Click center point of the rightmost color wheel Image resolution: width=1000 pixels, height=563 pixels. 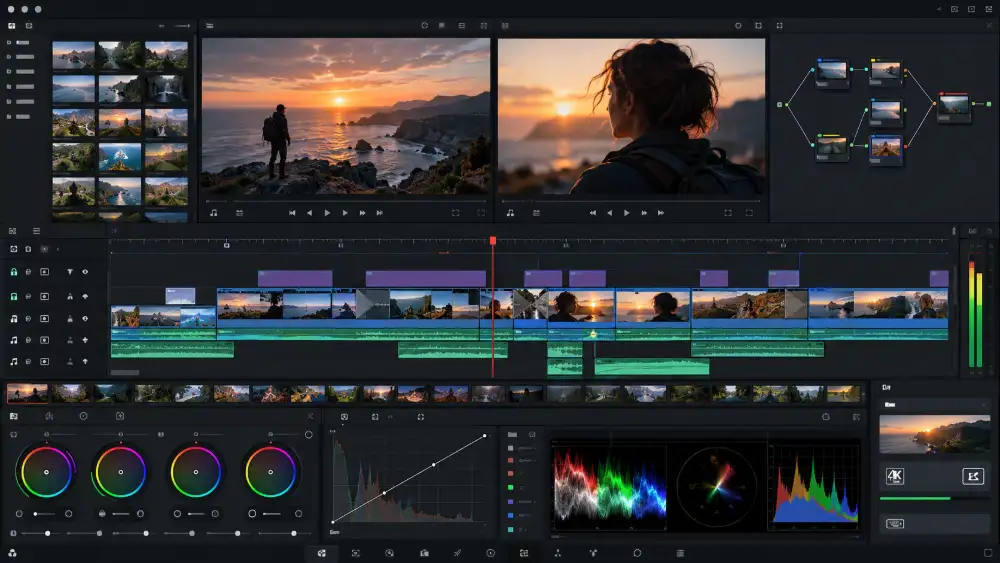click(270, 472)
